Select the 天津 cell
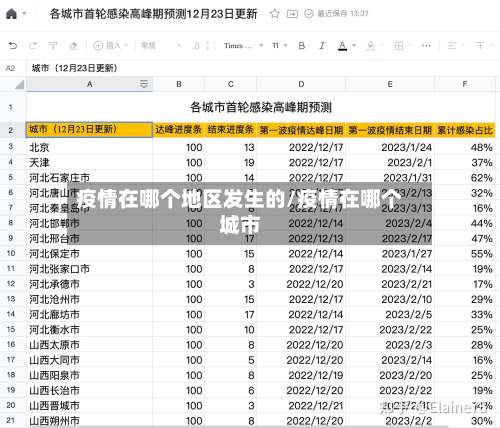Image resolution: width=500 pixels, height=428 pixels. tap(89, 163)
